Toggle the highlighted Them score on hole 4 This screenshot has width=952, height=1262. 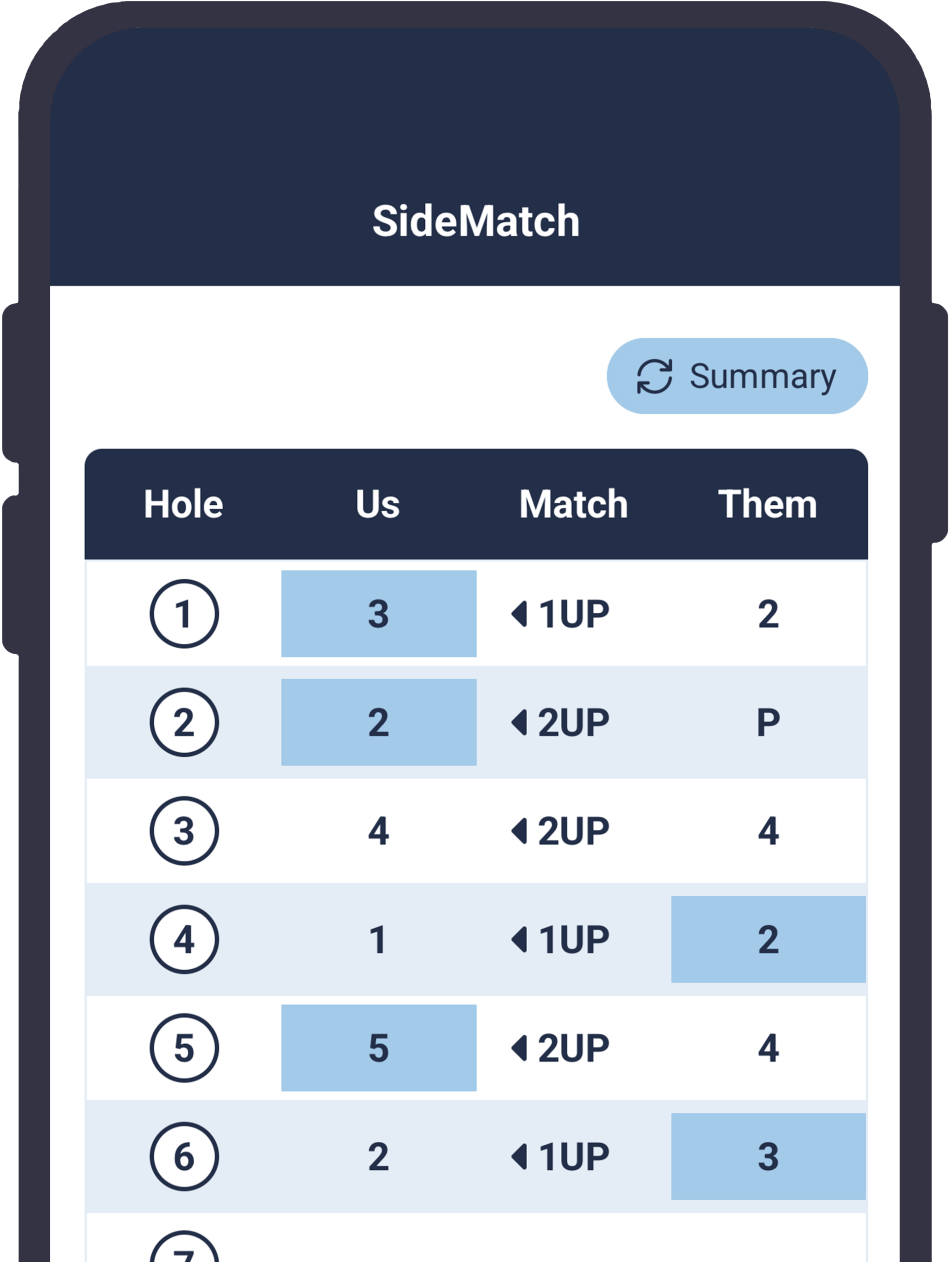pyautogui.click(x=768, y=939)
